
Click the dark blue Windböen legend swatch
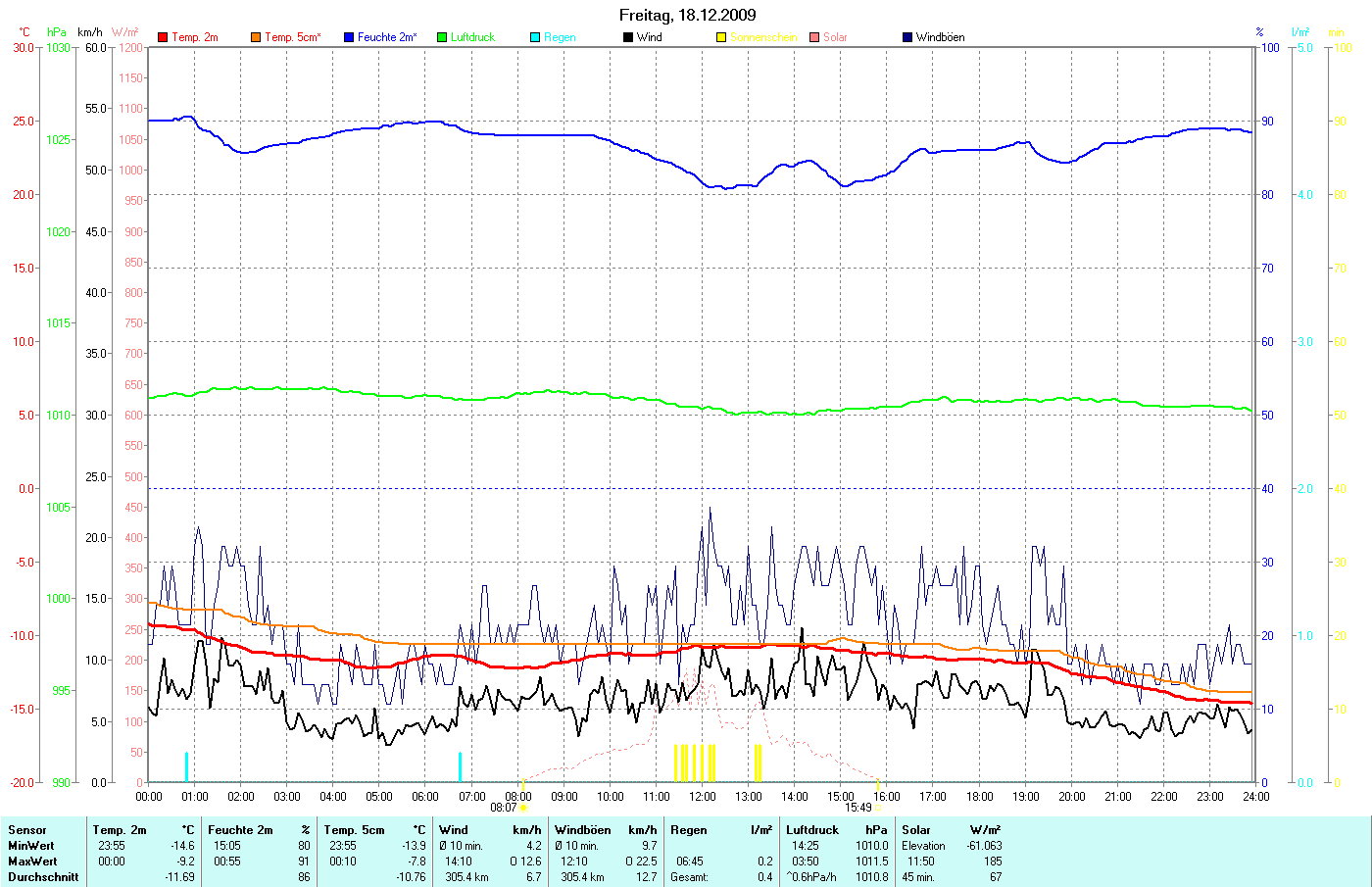click(x=907, y=37)
